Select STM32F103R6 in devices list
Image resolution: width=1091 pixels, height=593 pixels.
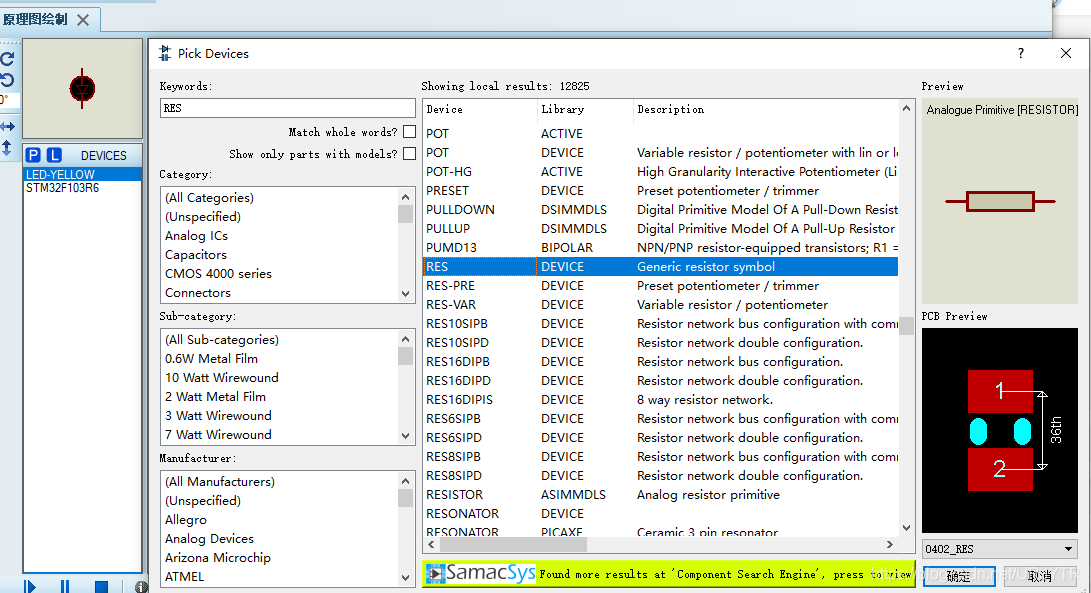tap(82, 188)
